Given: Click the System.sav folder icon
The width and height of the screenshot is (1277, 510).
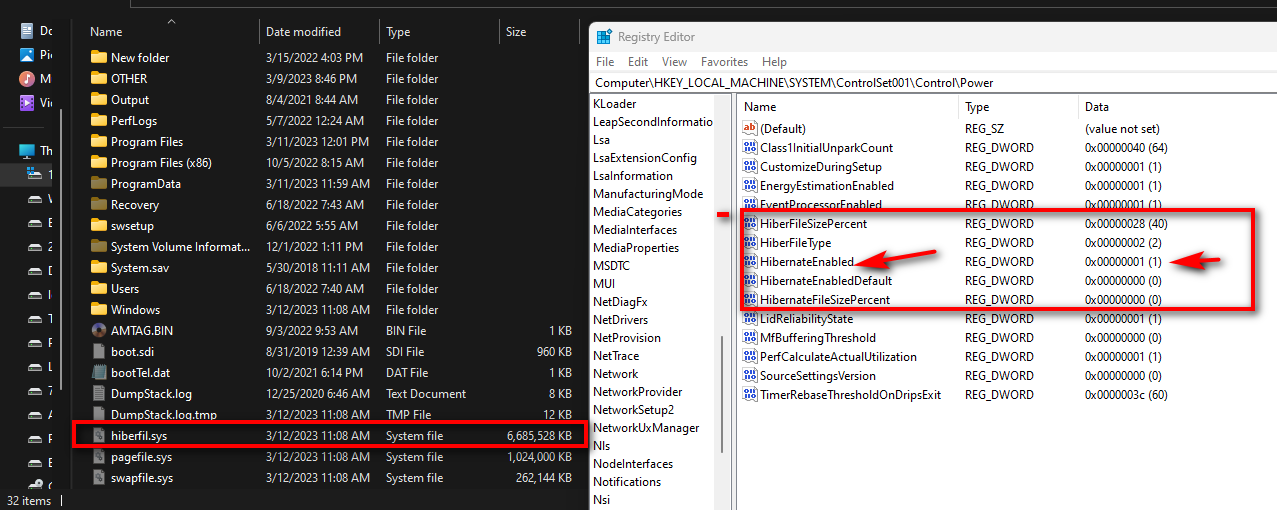Looking at the screenshot, I should [98, 267].
